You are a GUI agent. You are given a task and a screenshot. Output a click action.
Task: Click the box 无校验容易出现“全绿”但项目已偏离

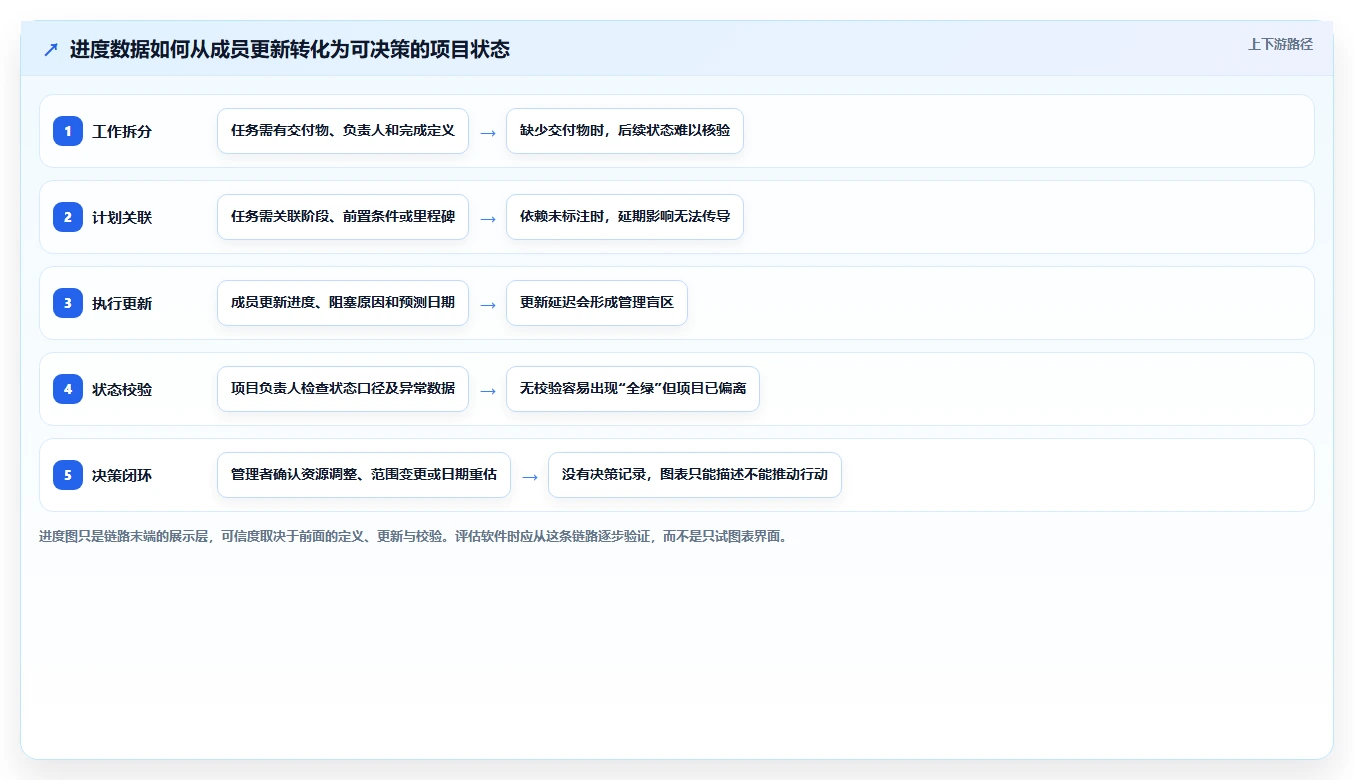(633, 389)
